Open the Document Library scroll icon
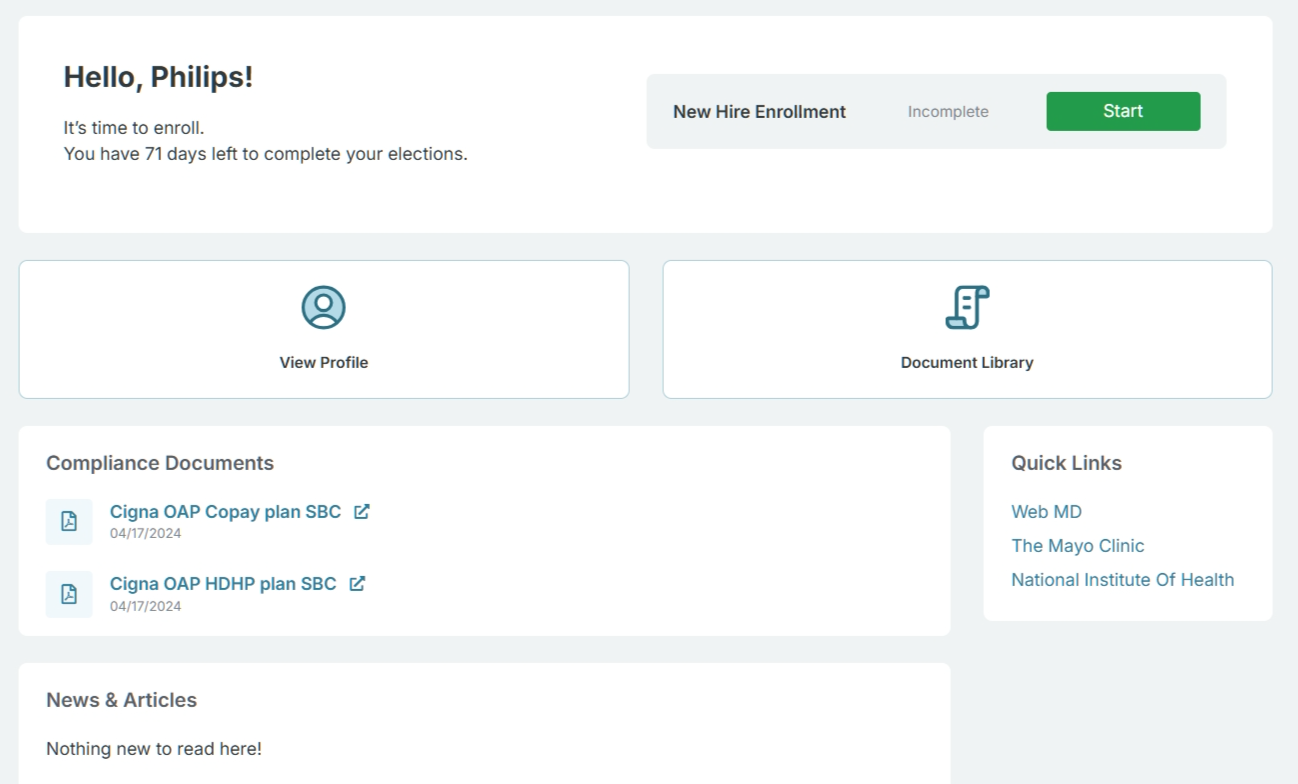Image resolution: width=1298 pixels, height=784 pixels. point(967,307)
